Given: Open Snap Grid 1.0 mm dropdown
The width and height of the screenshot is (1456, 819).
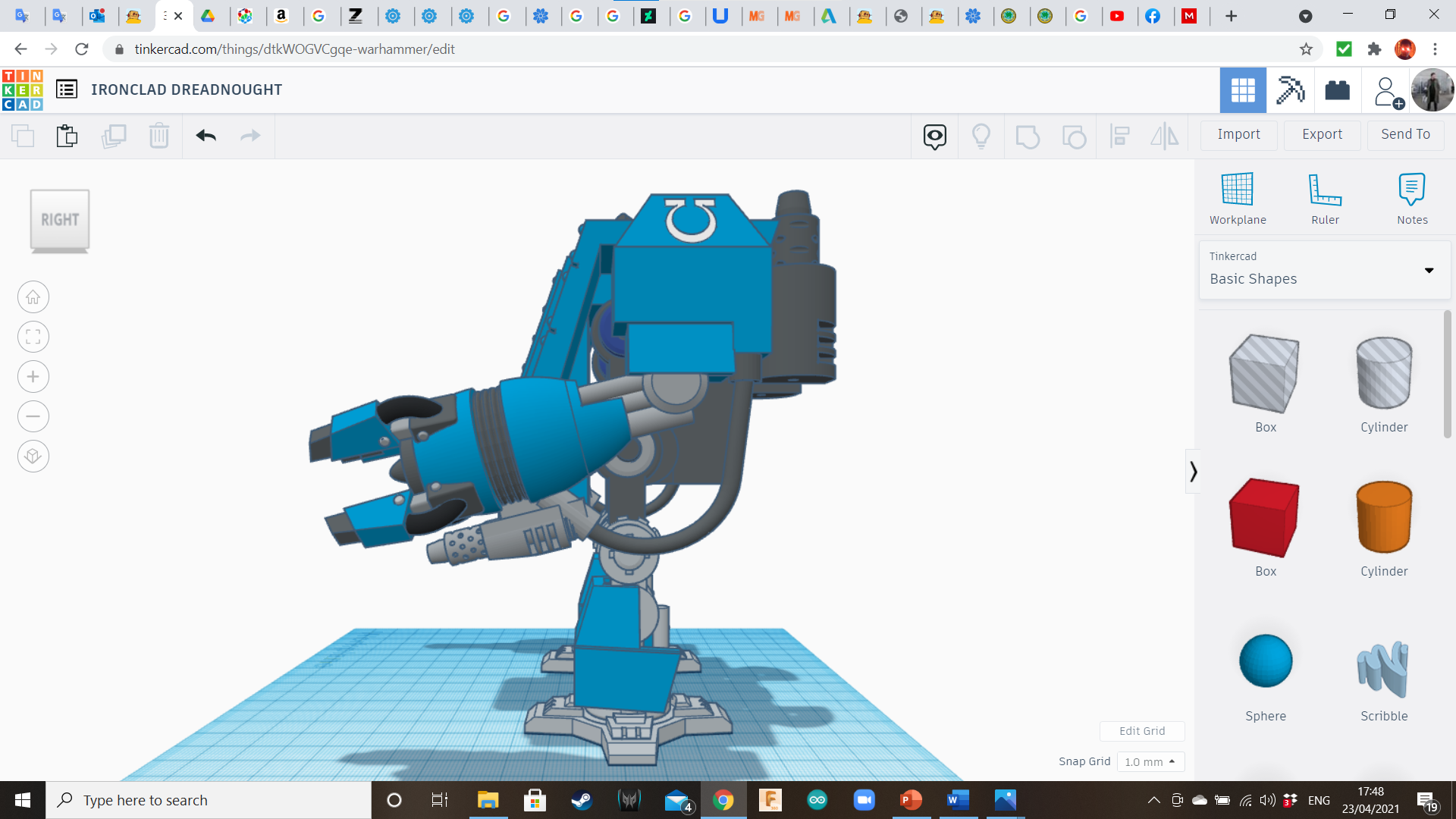Looking at the screenshot, I should click(x=1150, y=761).
